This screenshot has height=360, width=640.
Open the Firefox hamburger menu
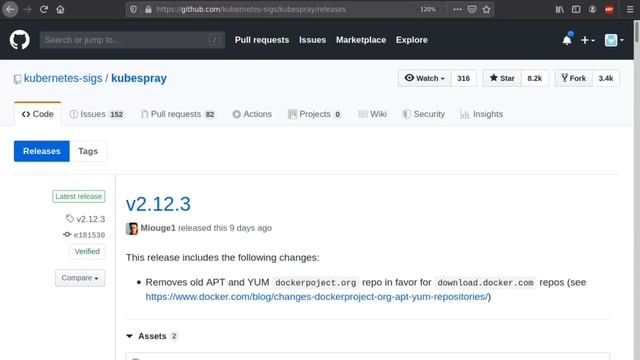point(630,9)
